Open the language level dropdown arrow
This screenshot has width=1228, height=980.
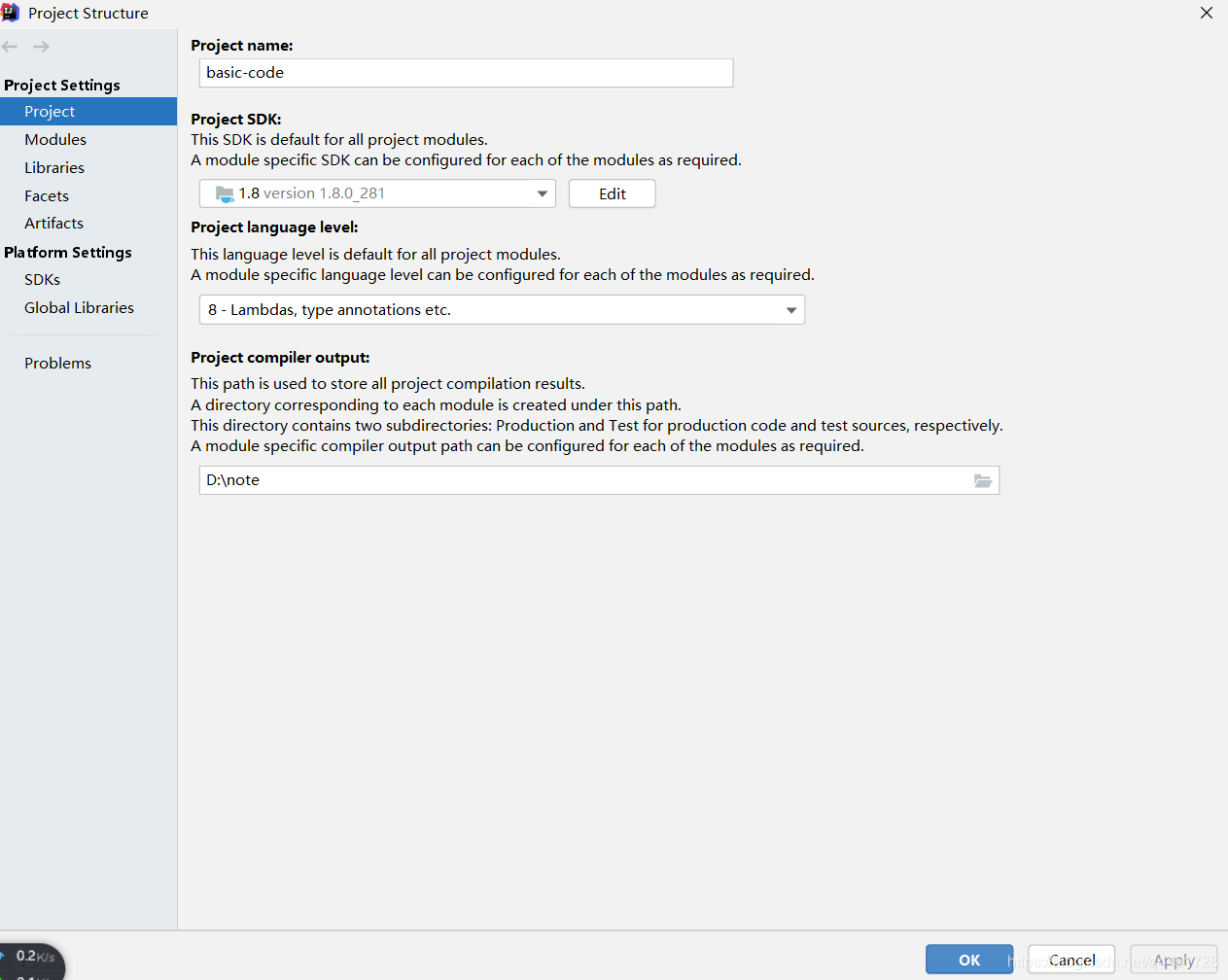791,310
